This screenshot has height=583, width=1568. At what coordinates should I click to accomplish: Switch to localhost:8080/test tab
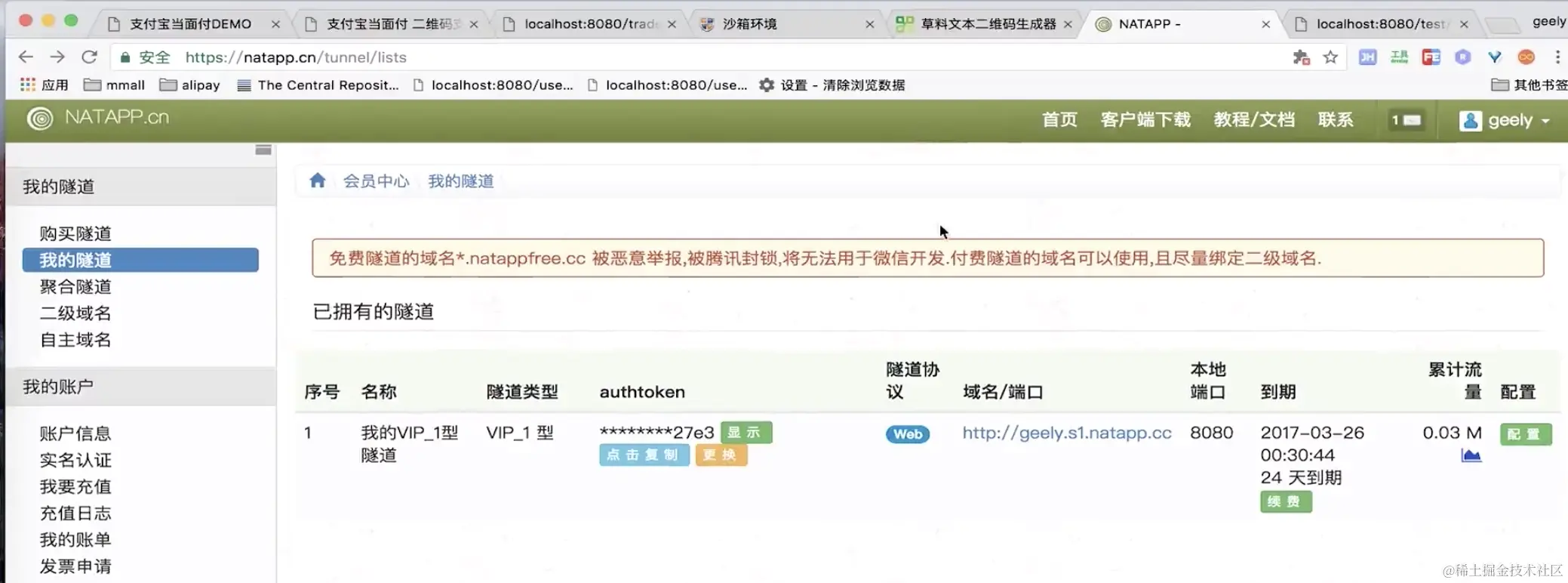tap(1381, 24)
